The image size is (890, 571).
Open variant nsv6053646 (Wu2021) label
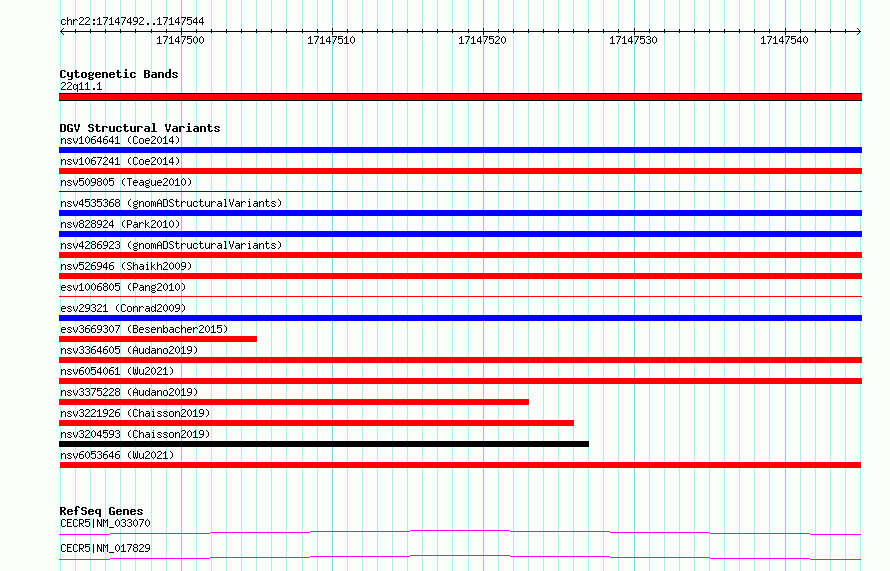[117, 455]
